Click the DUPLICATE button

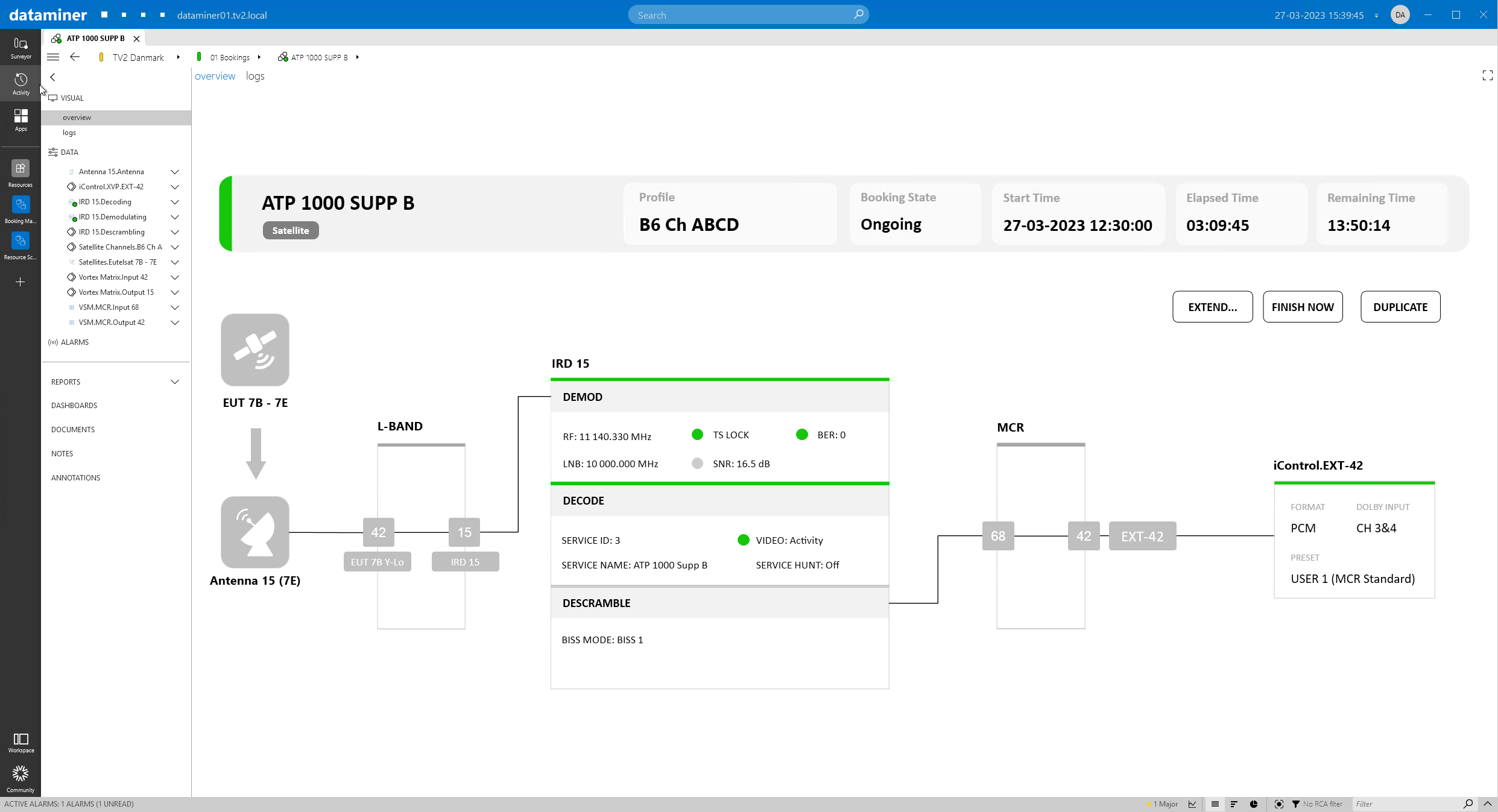pos(1400,307)
